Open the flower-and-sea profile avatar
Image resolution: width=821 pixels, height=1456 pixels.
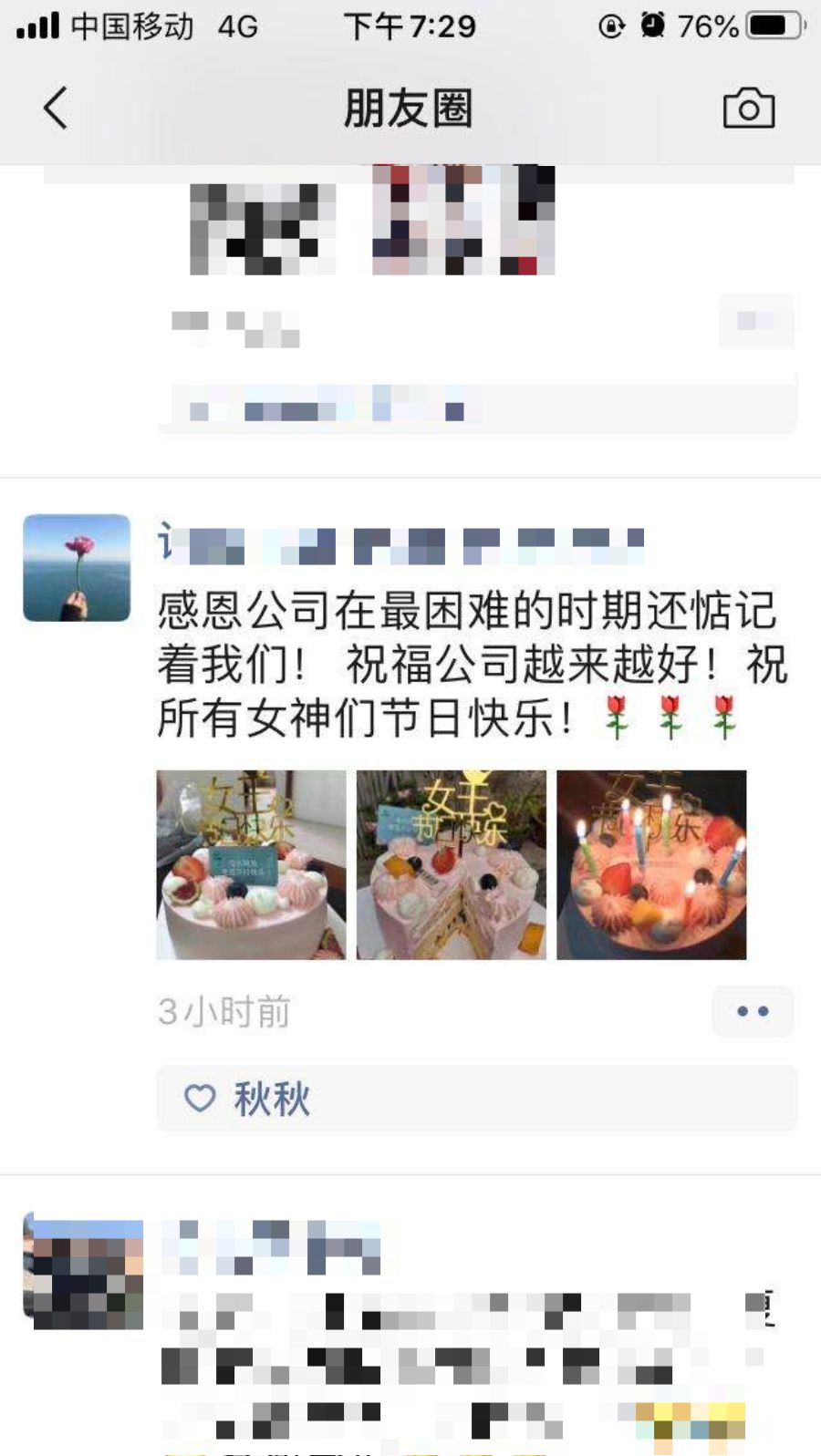(x=77, y=567)
